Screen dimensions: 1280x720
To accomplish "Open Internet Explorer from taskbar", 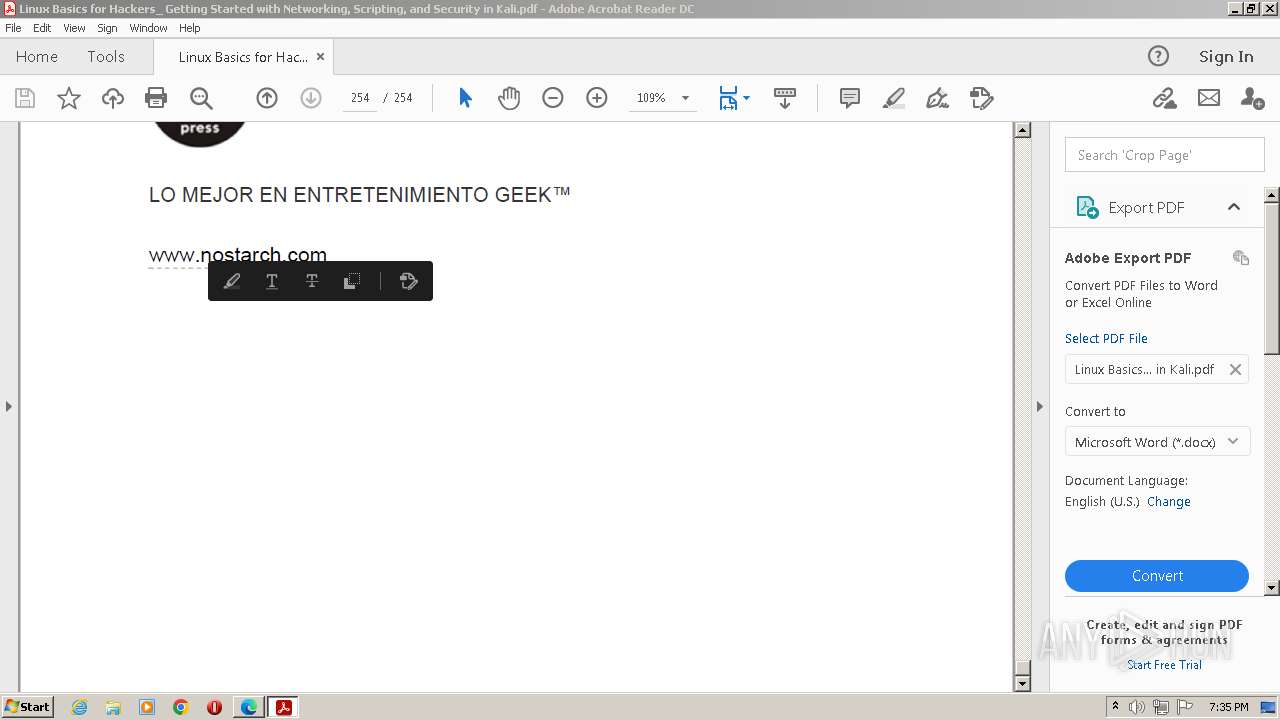I will tap(79, 707).
